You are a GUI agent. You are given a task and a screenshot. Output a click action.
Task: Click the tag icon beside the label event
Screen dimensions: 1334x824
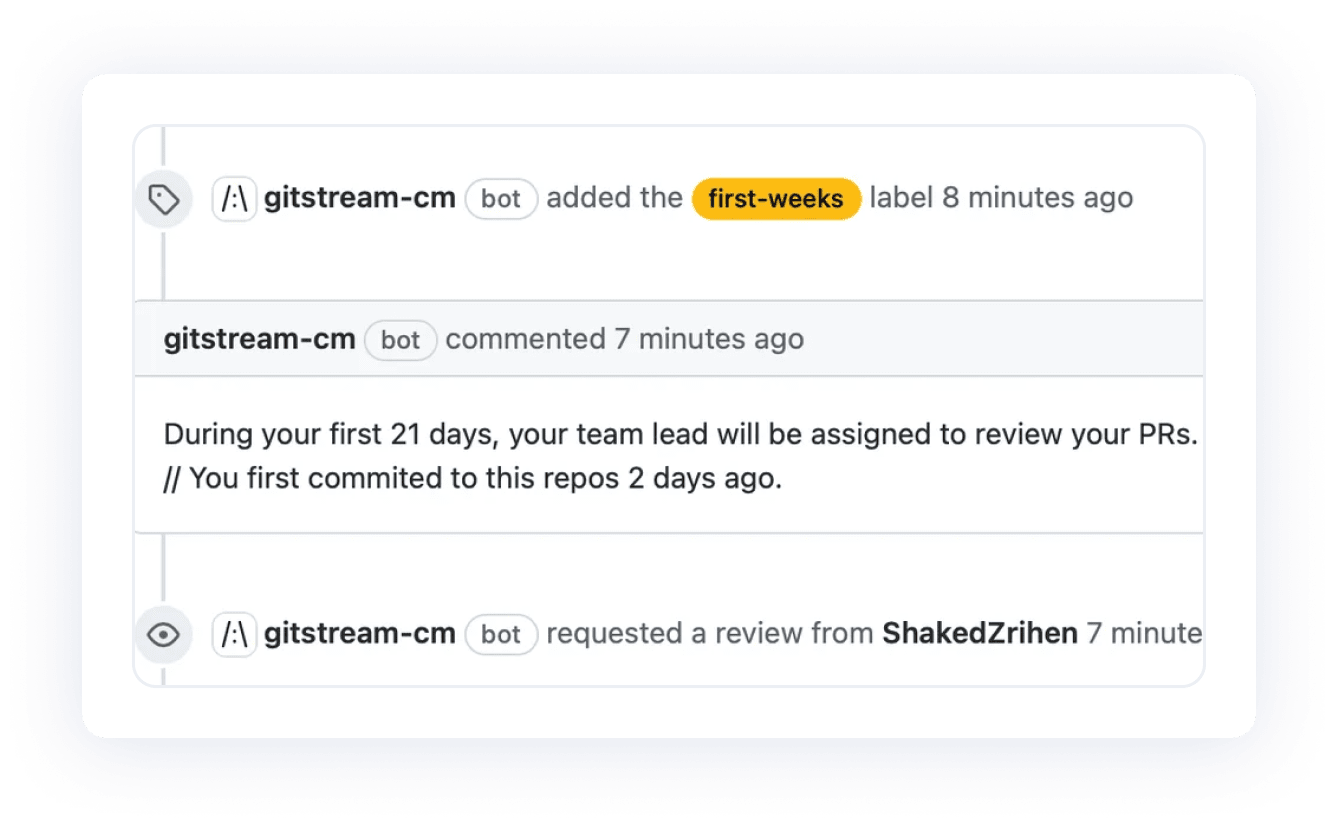[x=163, y=199]
